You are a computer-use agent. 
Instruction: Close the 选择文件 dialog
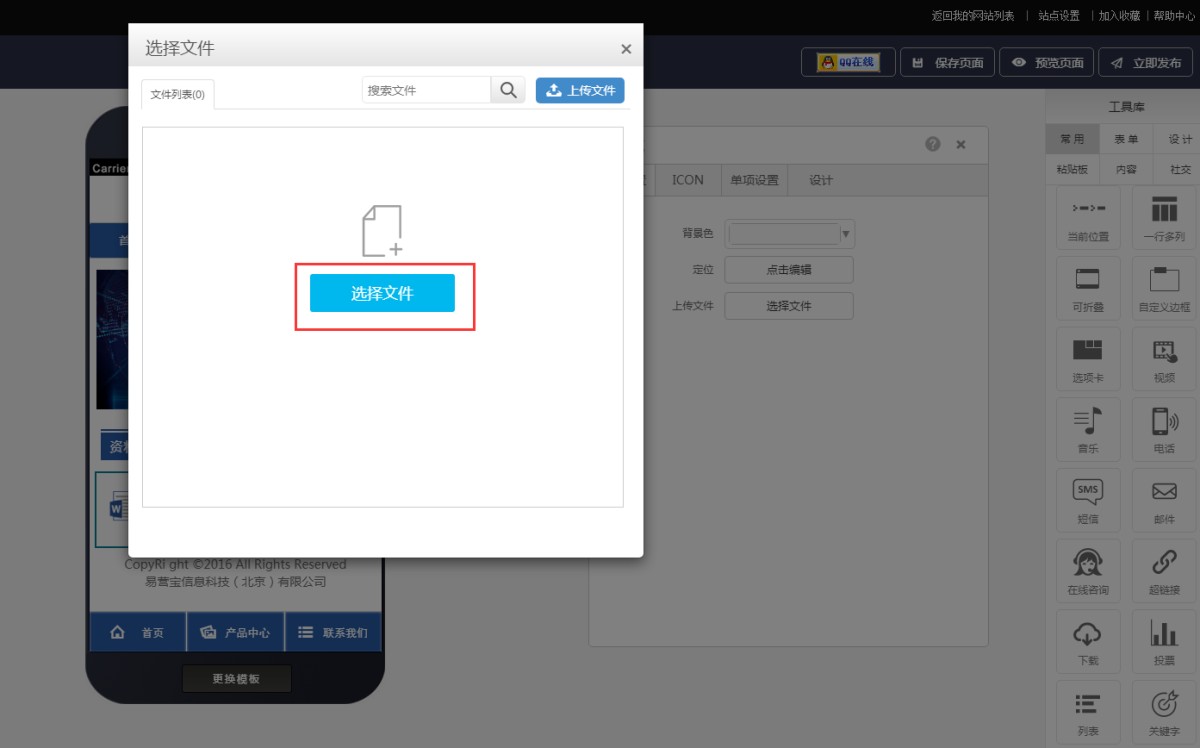pos(626,49)
